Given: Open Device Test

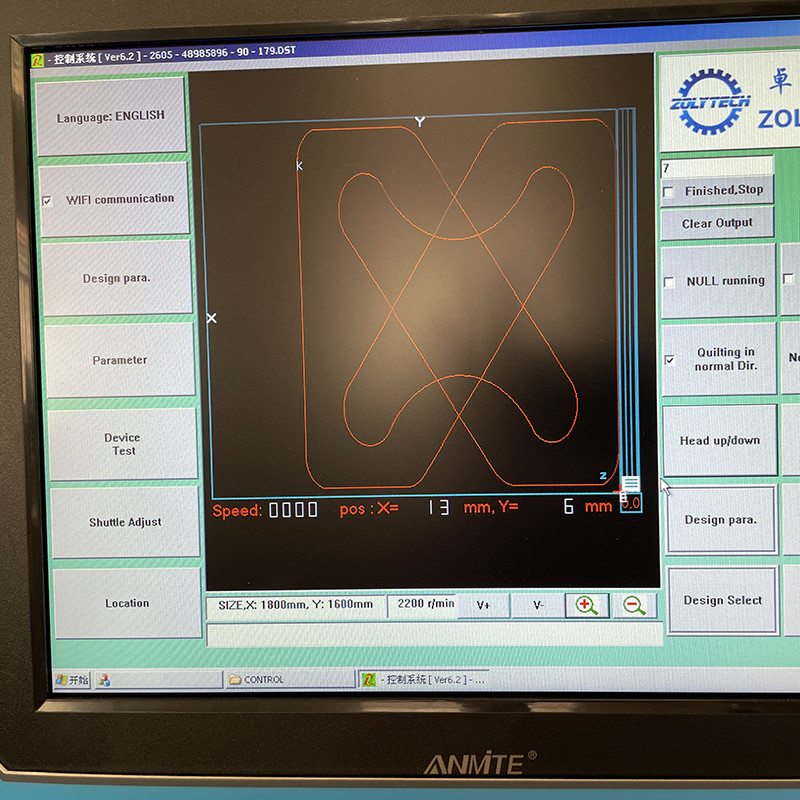Looking at the screenshot, I should [123, 444].
